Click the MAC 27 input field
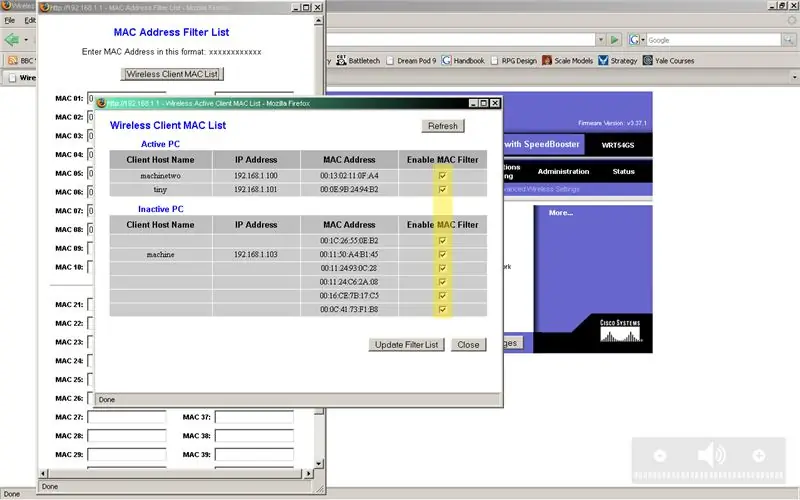 tap(127, 417)
